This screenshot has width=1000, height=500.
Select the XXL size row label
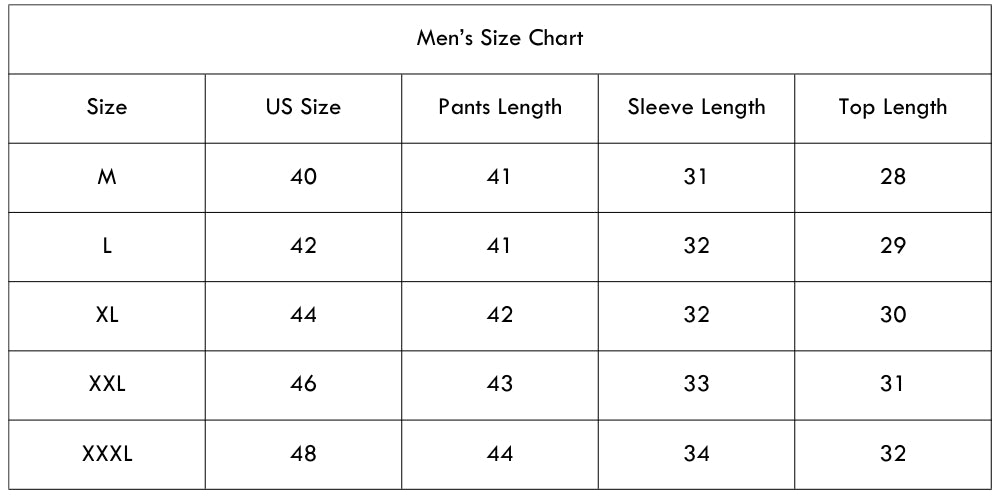pos(107,384)
